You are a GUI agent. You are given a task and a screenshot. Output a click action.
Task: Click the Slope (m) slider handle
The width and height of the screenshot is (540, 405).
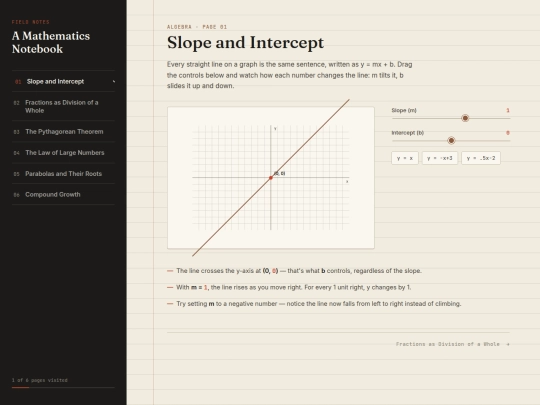(x=465, y=118)
